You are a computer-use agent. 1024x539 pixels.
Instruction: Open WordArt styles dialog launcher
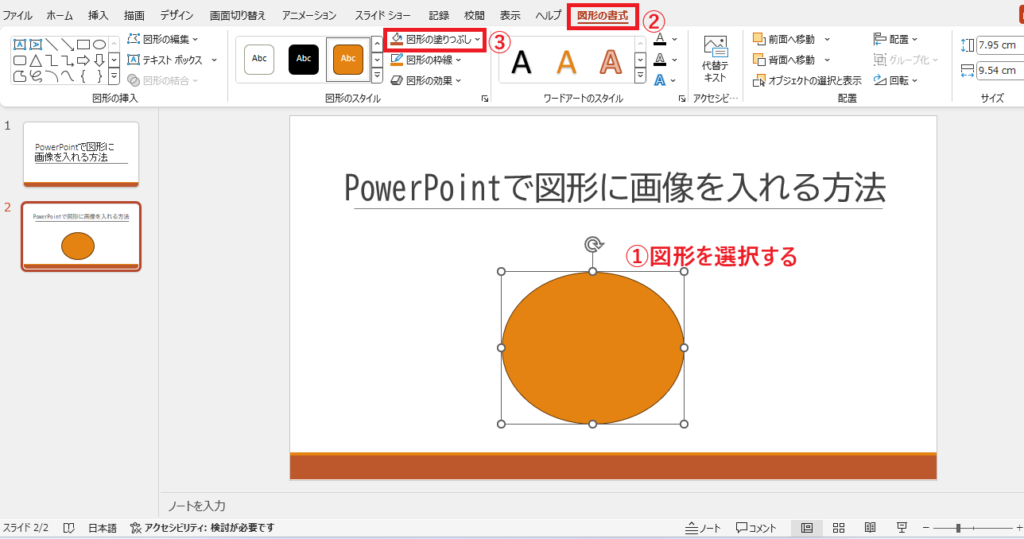click(682, 99)
